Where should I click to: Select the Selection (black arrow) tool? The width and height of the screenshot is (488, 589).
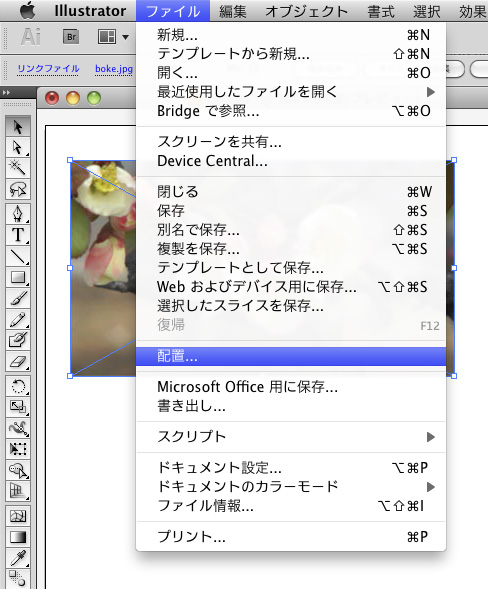point(18,126)
